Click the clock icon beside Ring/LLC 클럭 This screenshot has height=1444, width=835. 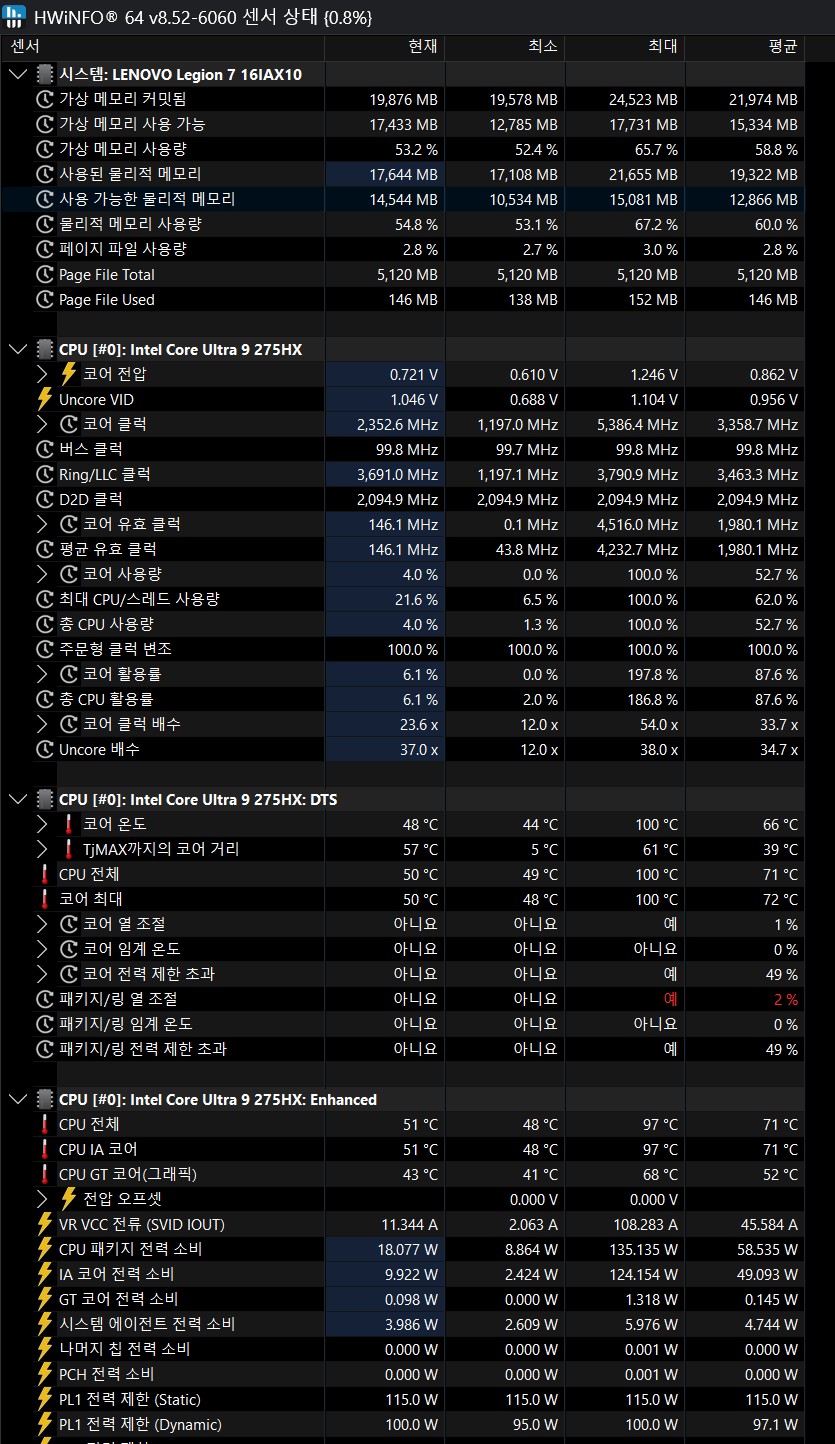tap(44, 474)
